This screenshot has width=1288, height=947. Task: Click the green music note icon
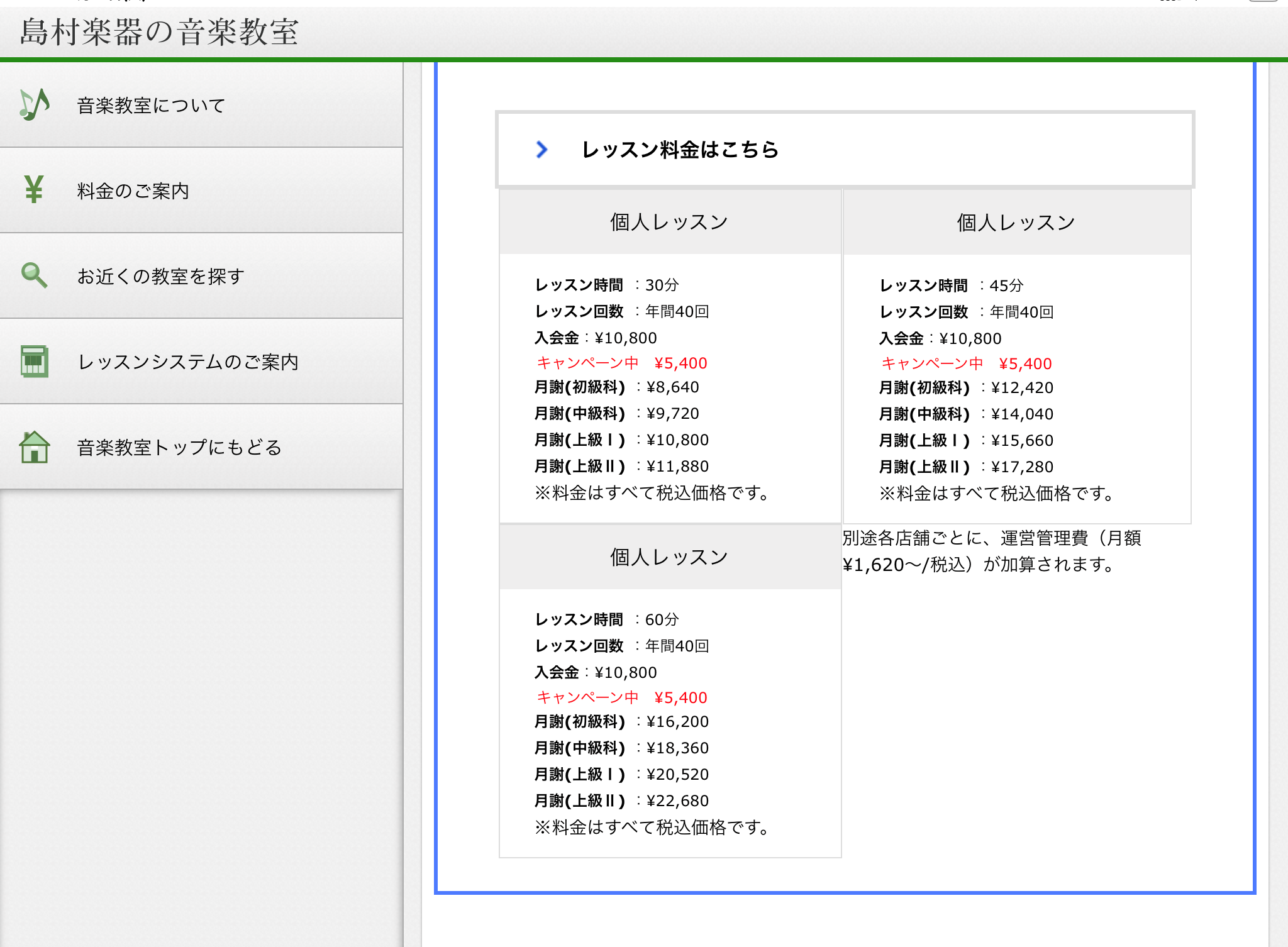tap(34, 104)
